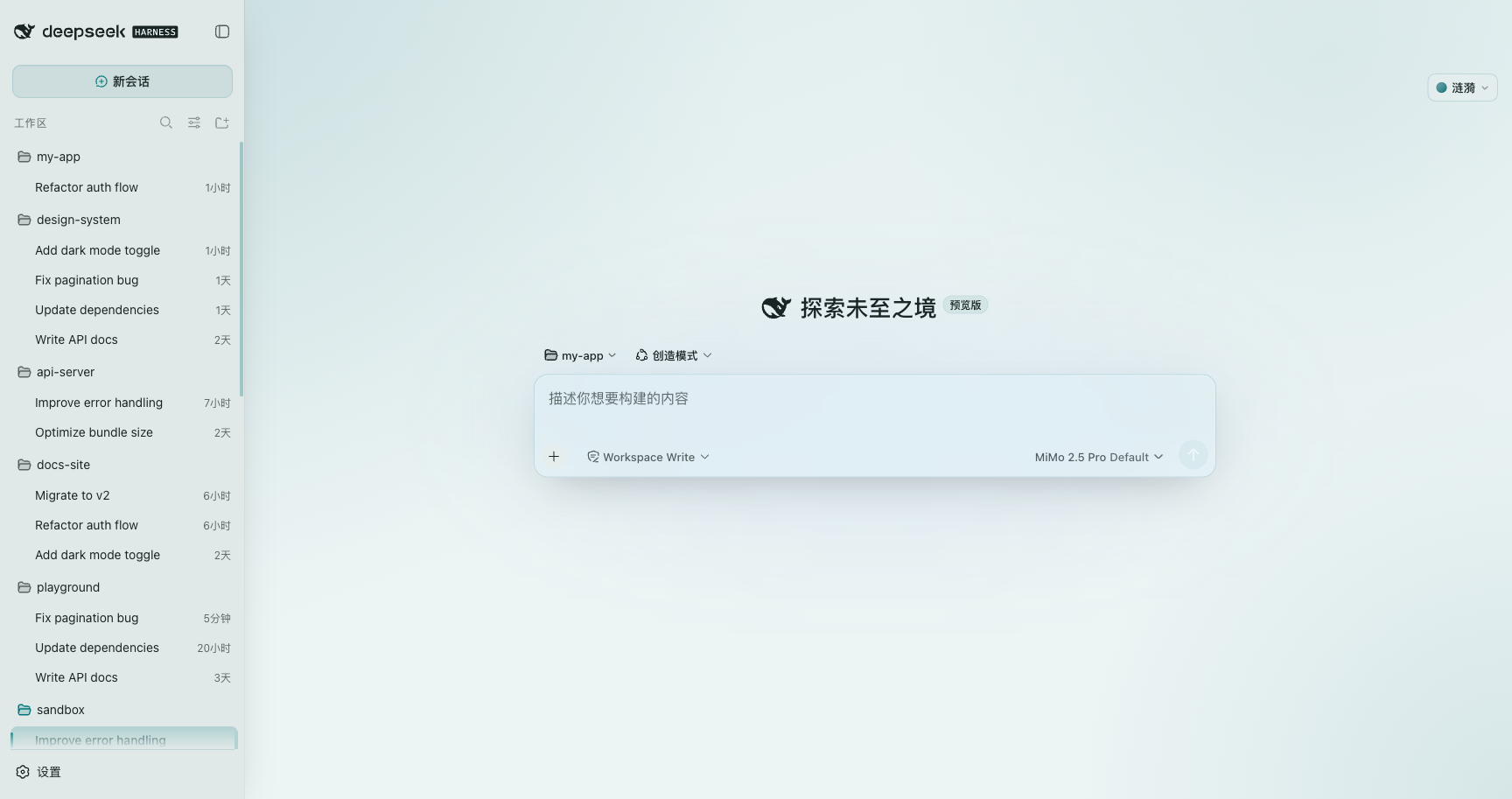Click the send arrow button
Screen dimensions: 1512x799
1193,455
